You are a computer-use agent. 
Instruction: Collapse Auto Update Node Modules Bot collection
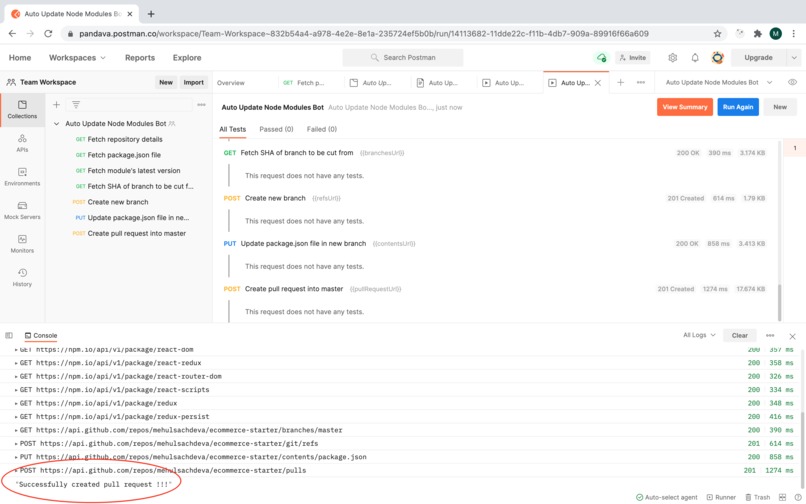pos(57,123)
